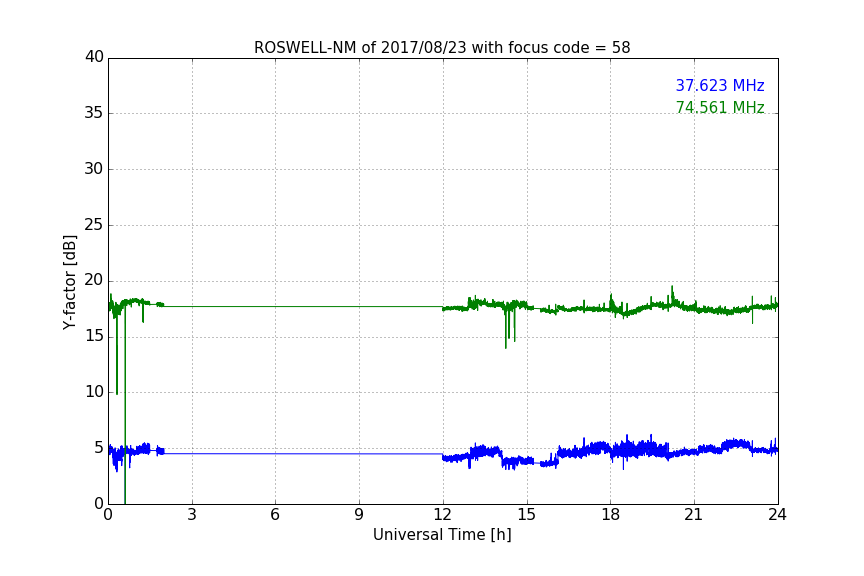The width and height of the screenshot is (864, 576).
Task: Click x-axis tick label 24
Action: 777,515
